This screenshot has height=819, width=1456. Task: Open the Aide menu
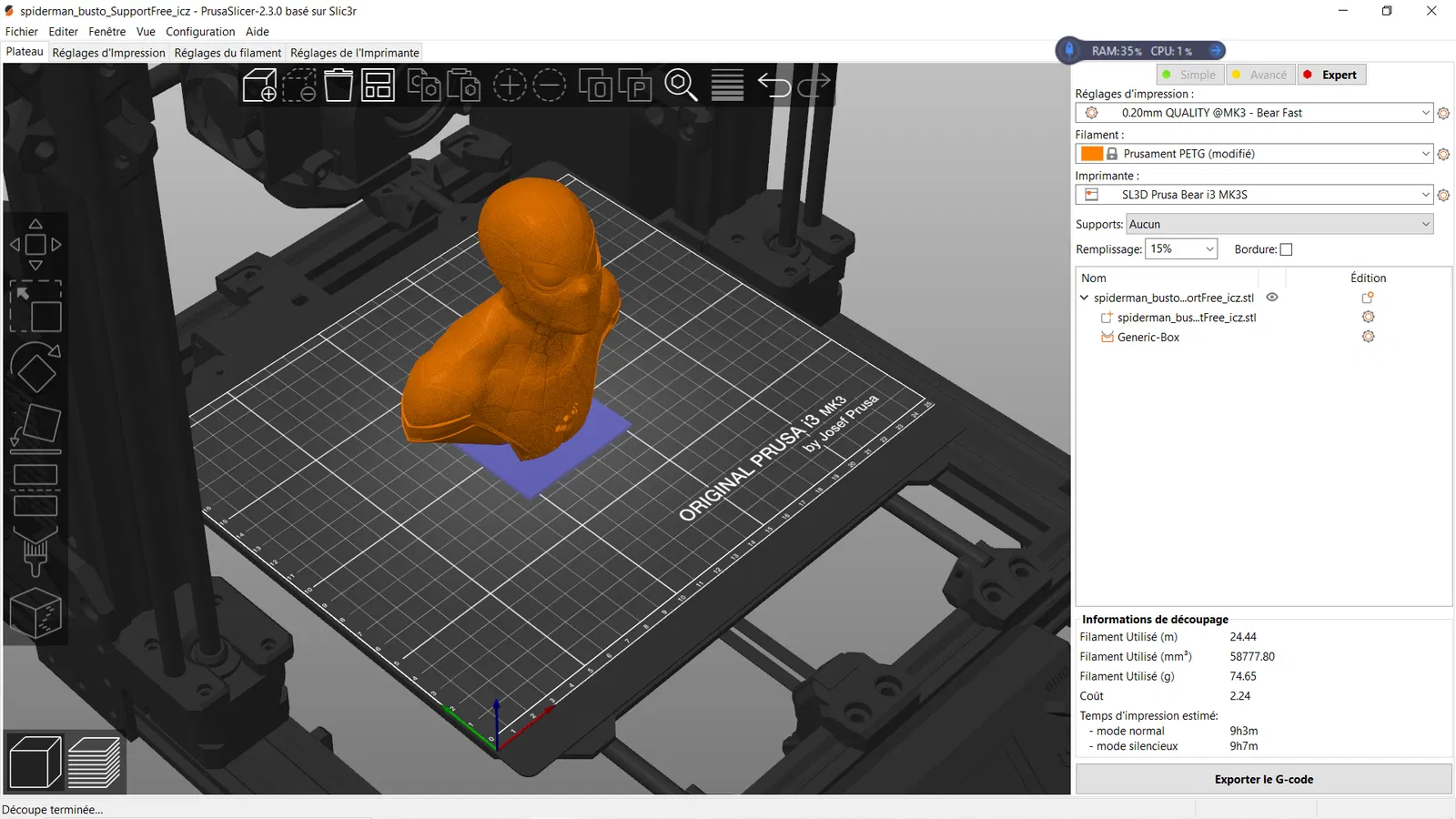(x=258, y=32)
